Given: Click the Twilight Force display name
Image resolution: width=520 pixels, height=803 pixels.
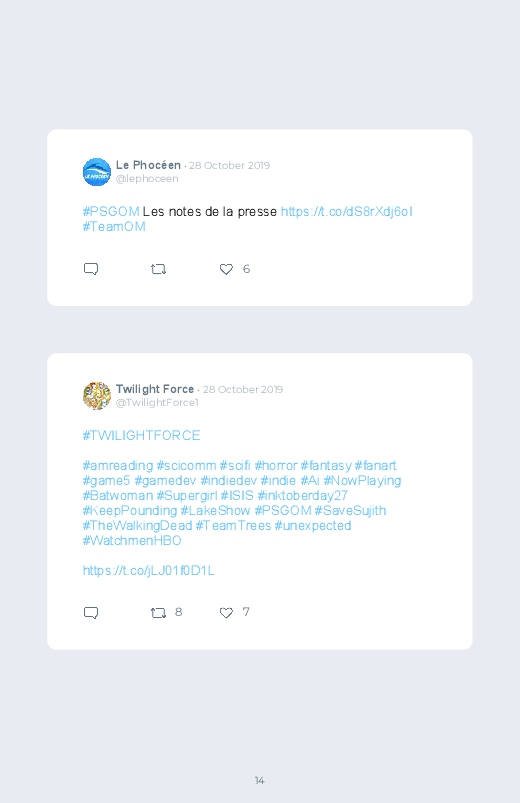Looking at the screenshot, I should click(x=155, y=389).
